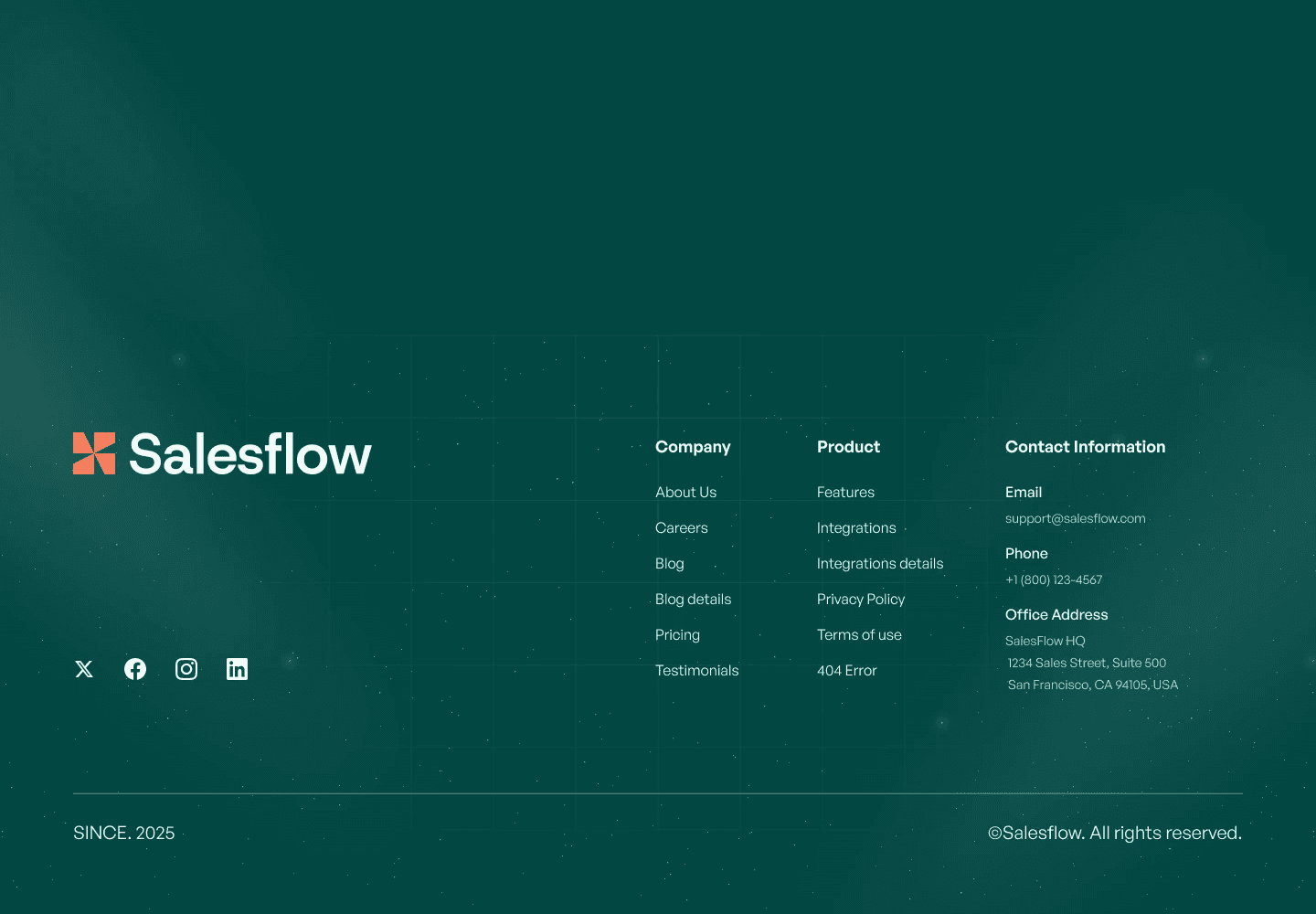Click the orange Salesflow logo mark
Viewport: 1316px width, 914px height.
(x=94, y=453)
